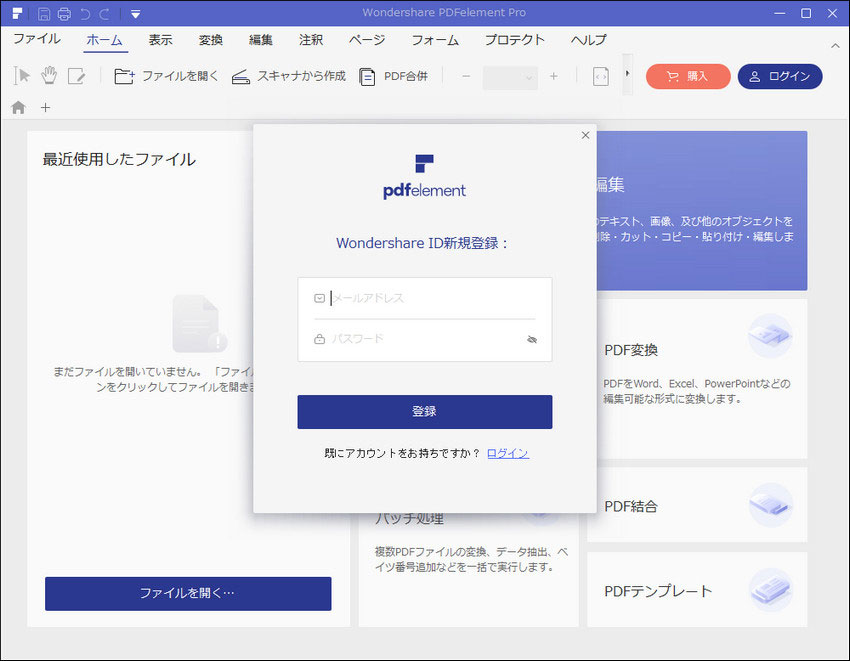850x661 pixels.
Task: Click the zoom out minus button
Action: pyautogui.click(x=466, y=76)
